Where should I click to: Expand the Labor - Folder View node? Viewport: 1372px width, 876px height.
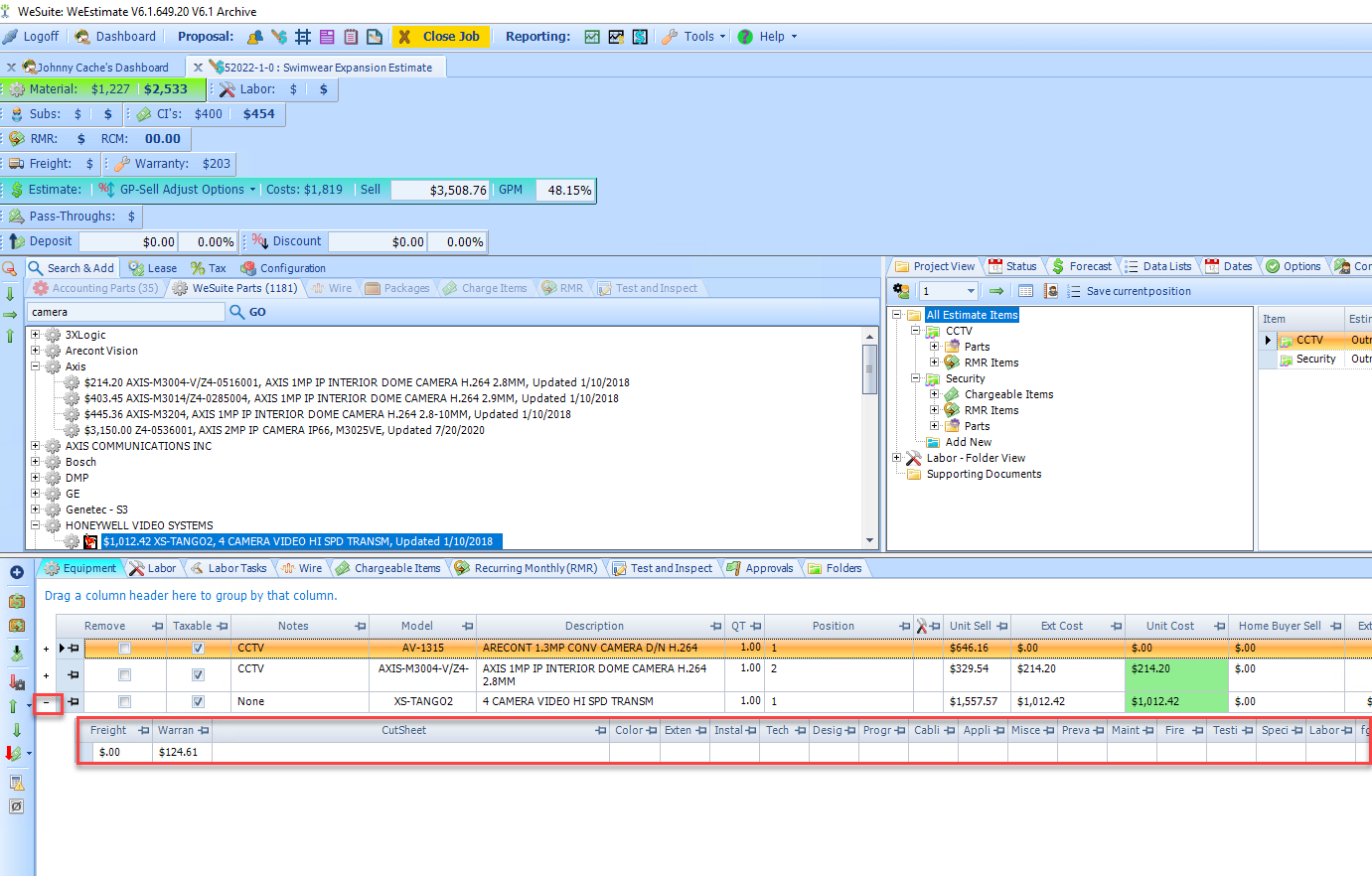click(x=896, y=458)
